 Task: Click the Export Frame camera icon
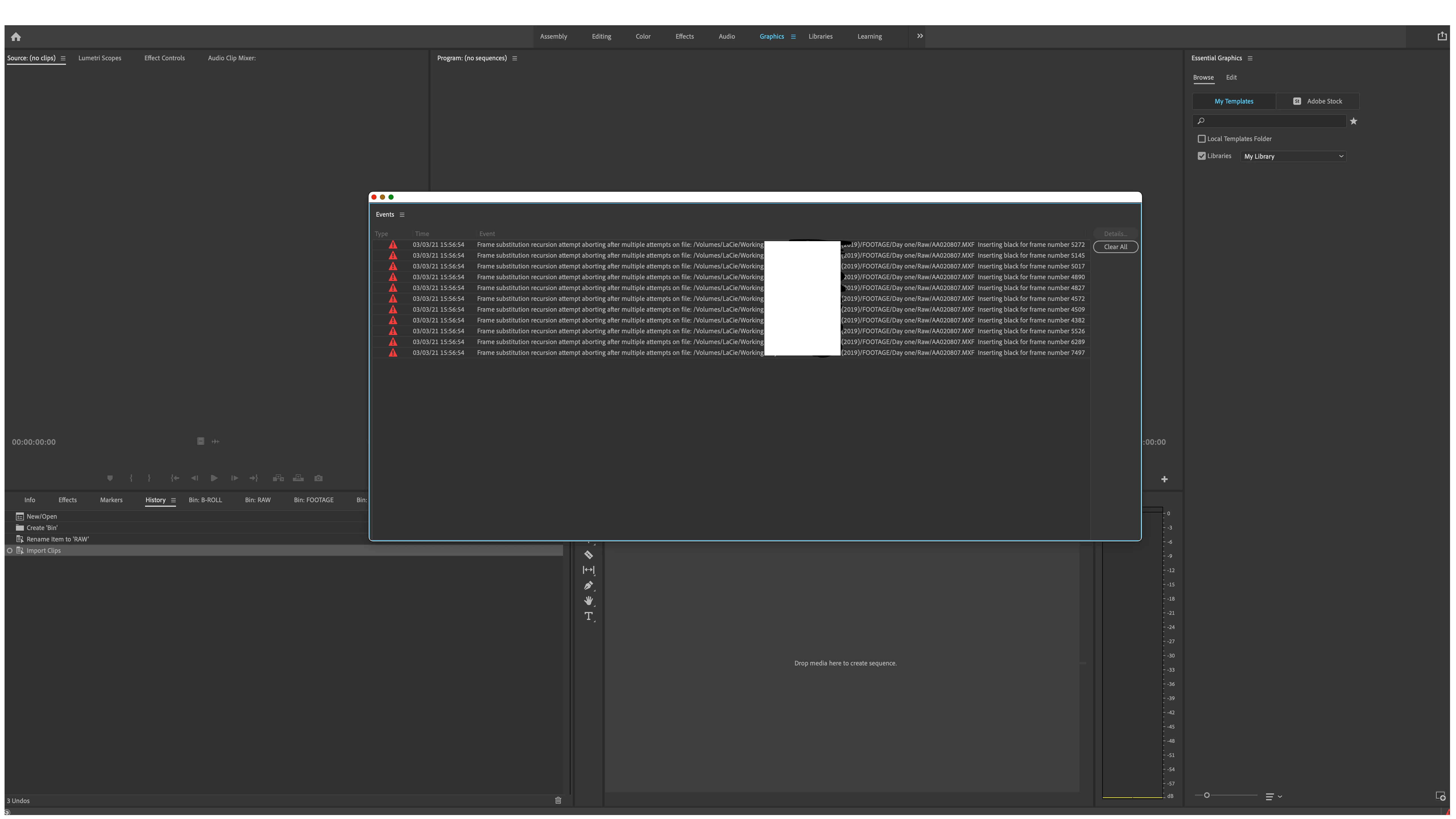click(x=319, y=478)
